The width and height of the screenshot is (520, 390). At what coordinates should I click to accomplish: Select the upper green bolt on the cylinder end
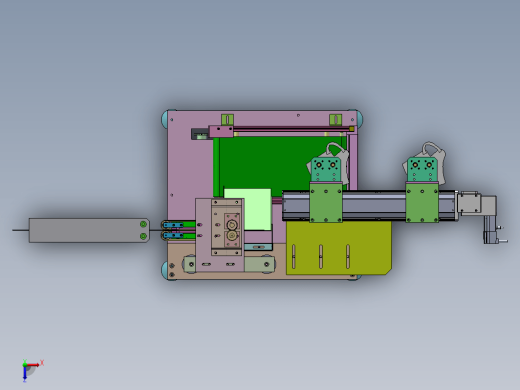click(x=143, y=224)
